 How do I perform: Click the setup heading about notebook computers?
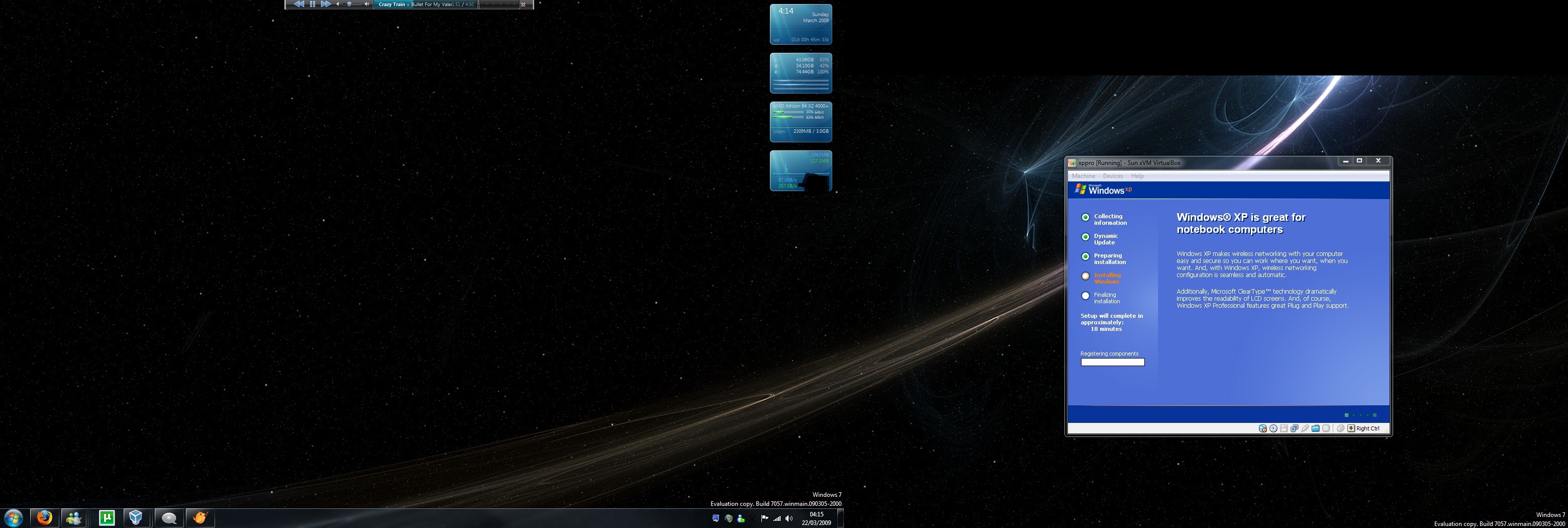(x=1240, y=223)
